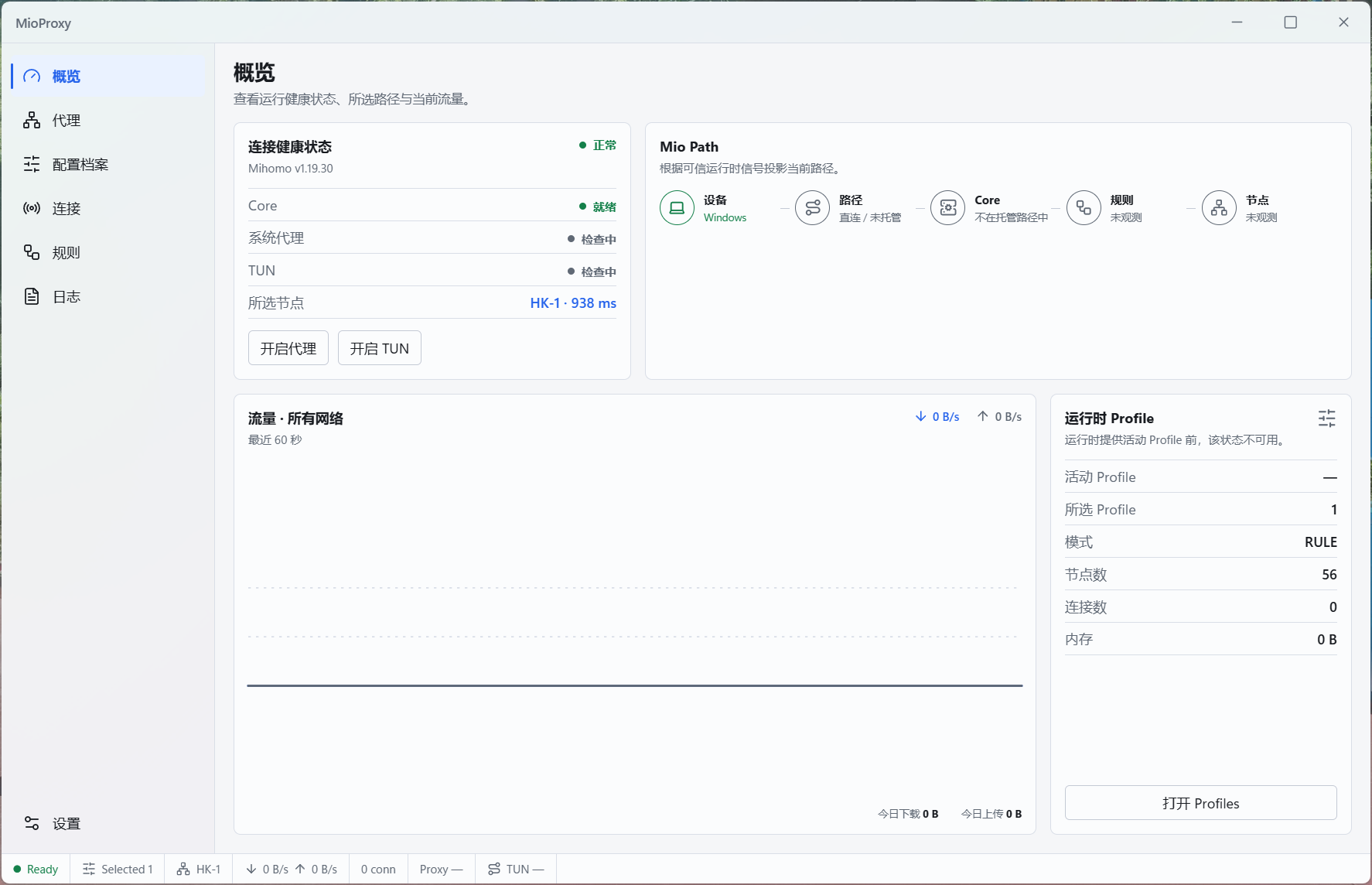This screenshot has width=1372, height=885.
Task: Click status bar download arrow icon
Action: pos(251,869)
